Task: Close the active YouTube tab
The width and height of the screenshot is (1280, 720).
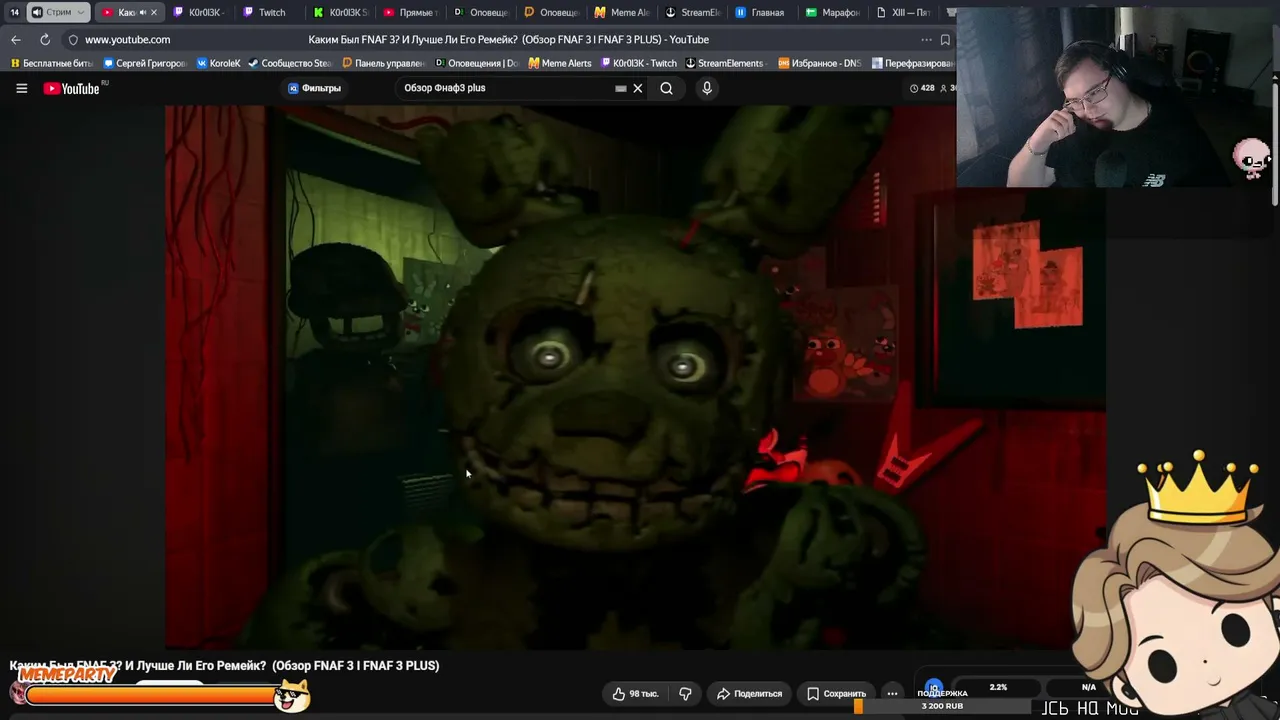Action: pyautogui.click(x=153, y=12)
